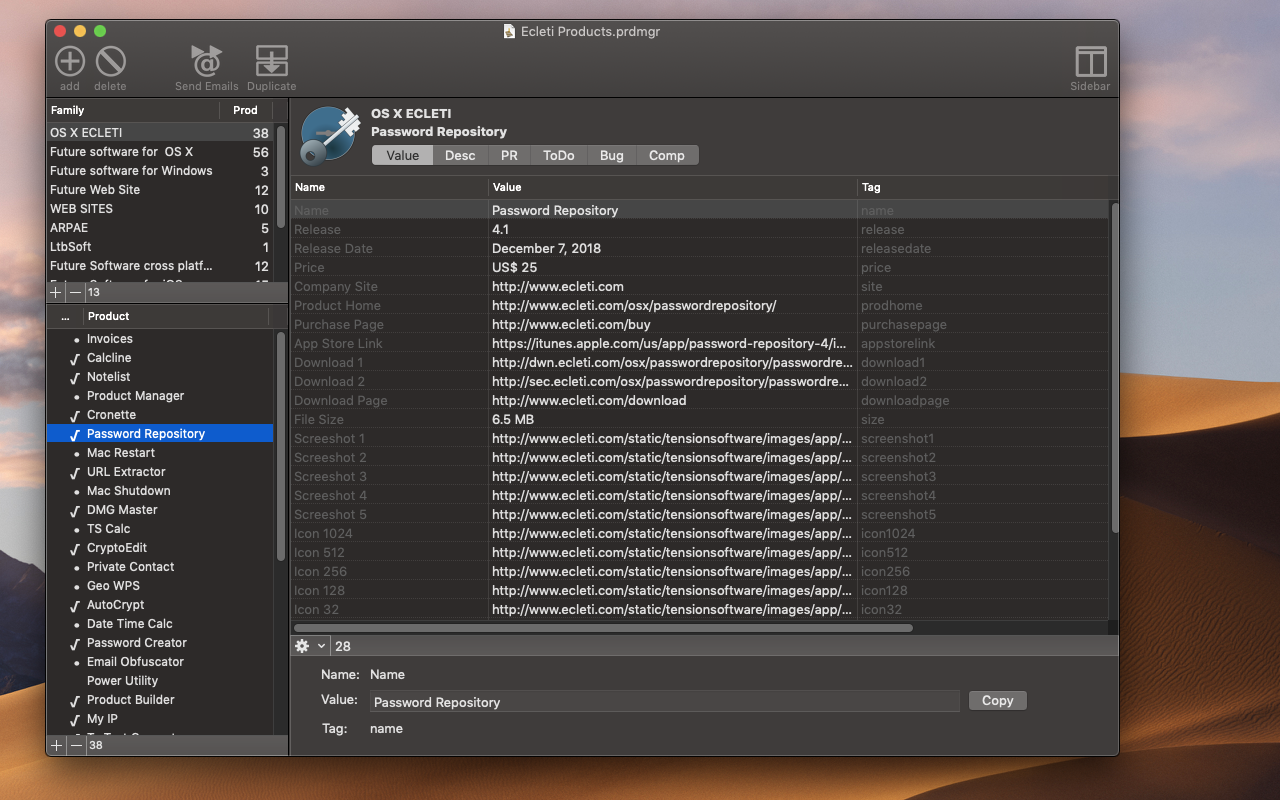Click the Duplicate toolbar icon
The image size is (1280, 800).
point(271,62)
